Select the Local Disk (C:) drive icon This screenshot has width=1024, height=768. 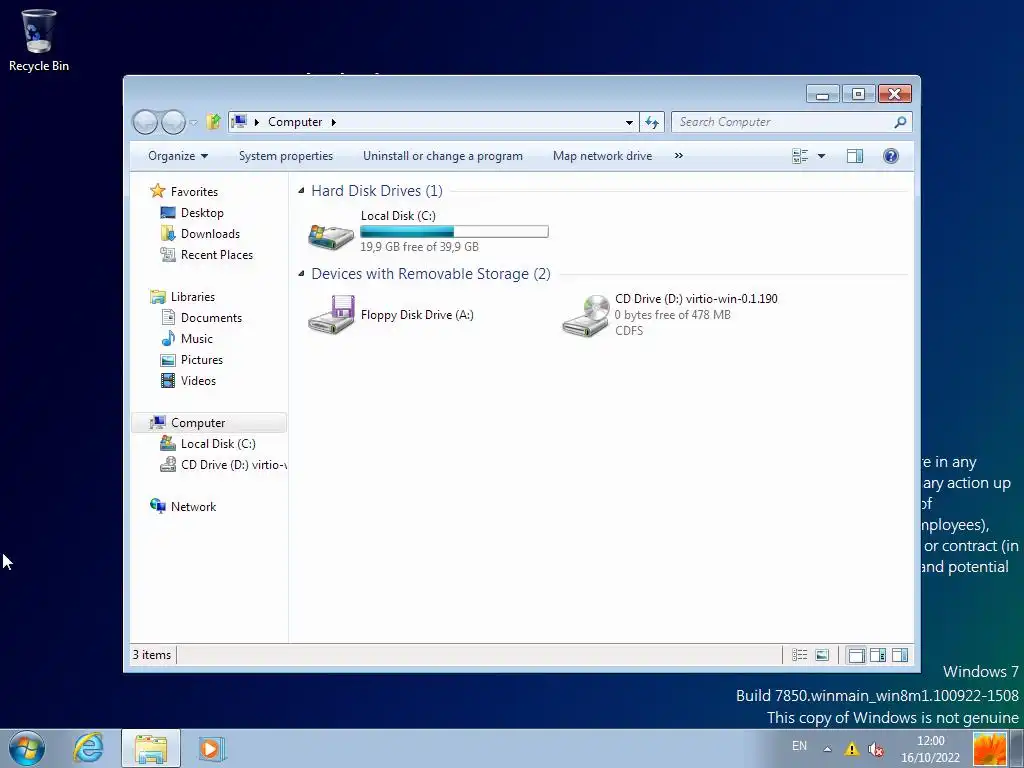tap(332, 236)
